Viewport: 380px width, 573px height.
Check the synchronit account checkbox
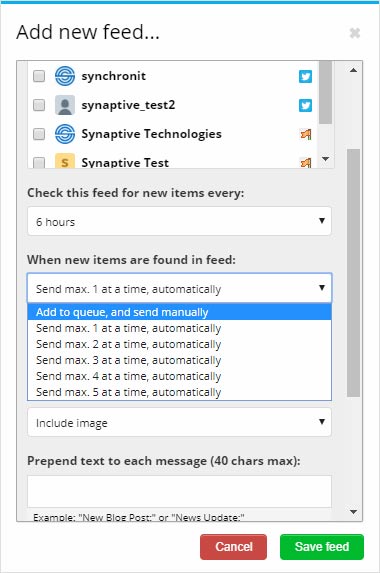pos(39,76)
